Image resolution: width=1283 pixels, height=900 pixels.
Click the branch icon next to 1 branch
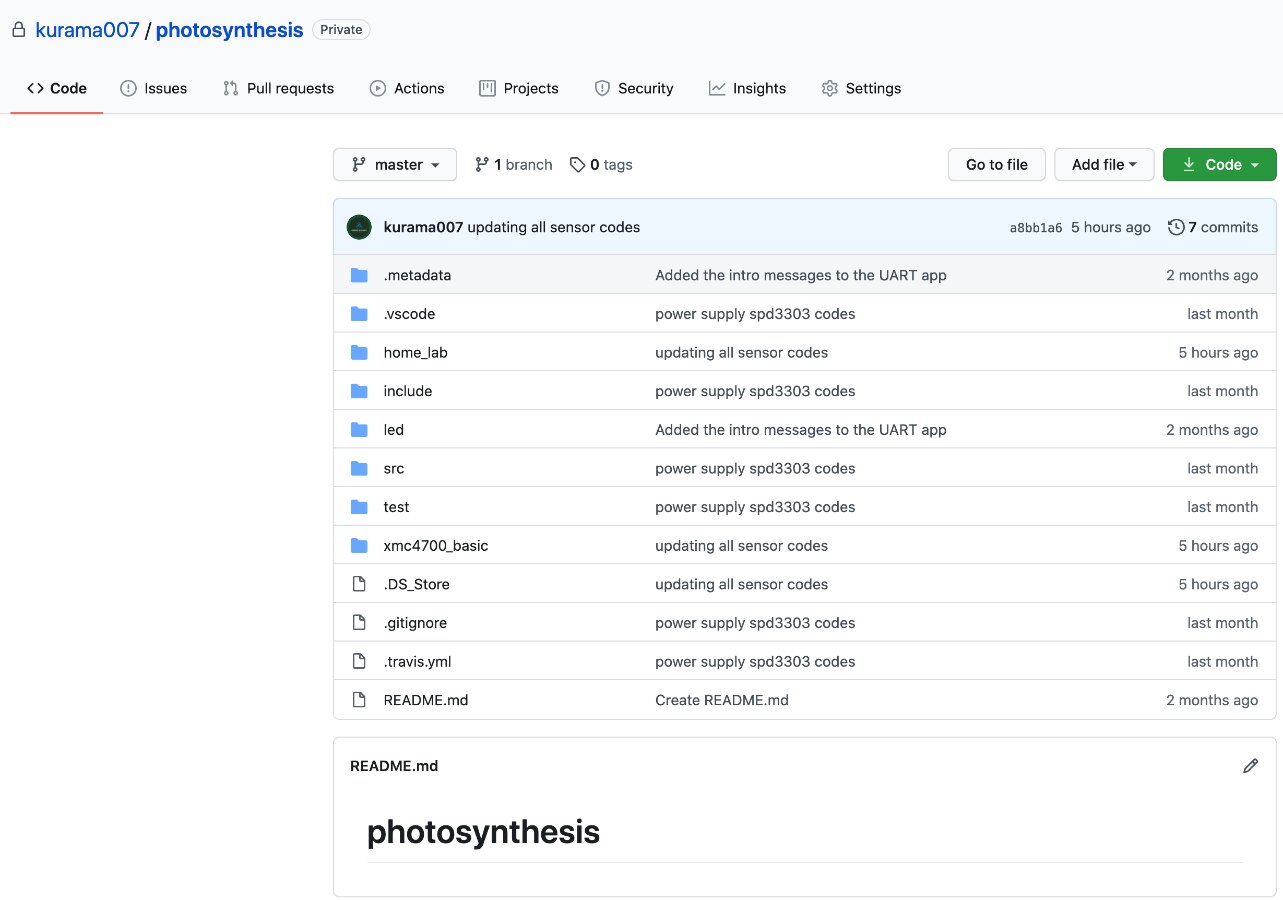click(x=482, y=165)
